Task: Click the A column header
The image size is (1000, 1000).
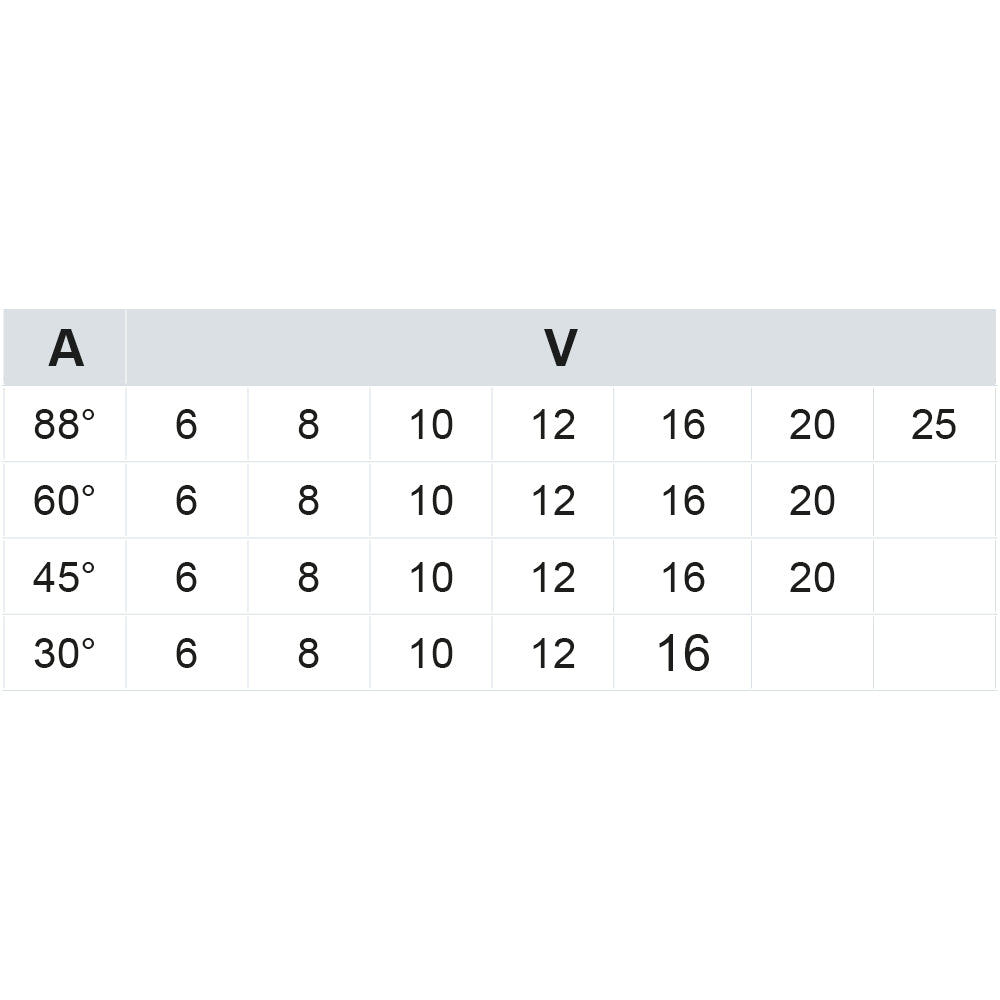Action: tap(65, 348)
